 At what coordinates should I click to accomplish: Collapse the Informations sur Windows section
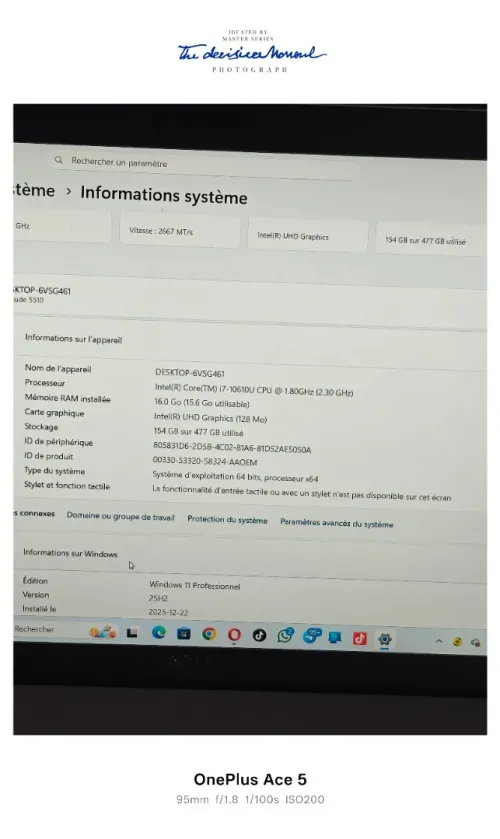point(70,553)
